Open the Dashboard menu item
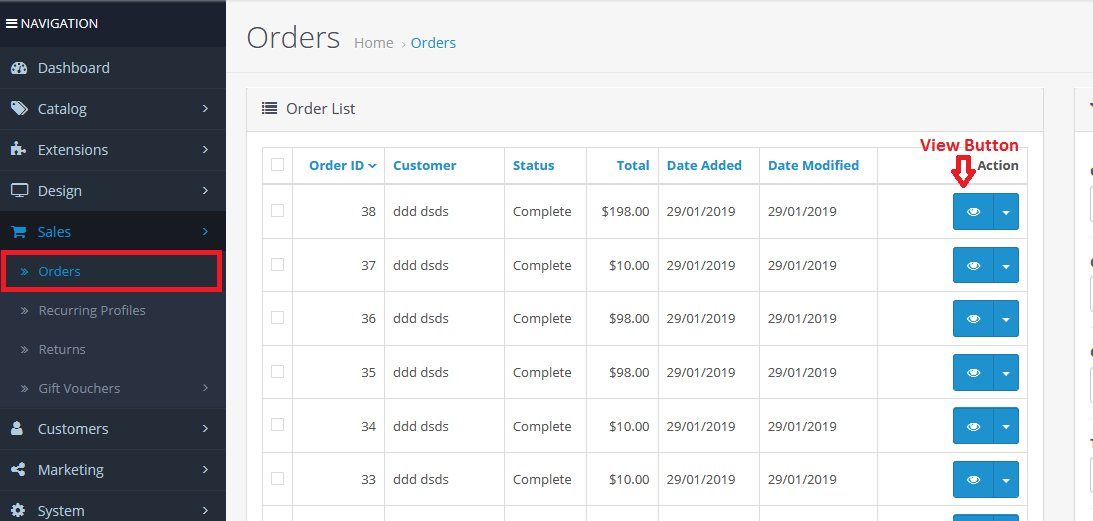1093x521 pixels. (113, 68)
